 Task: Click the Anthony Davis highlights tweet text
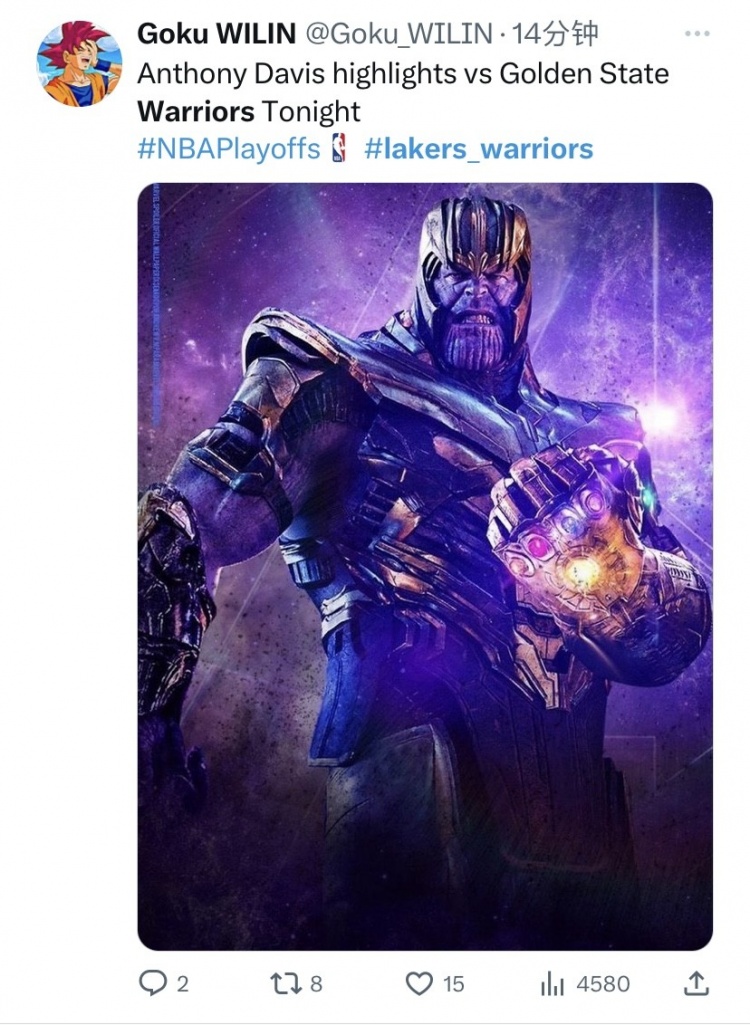(x=400, y=74)
